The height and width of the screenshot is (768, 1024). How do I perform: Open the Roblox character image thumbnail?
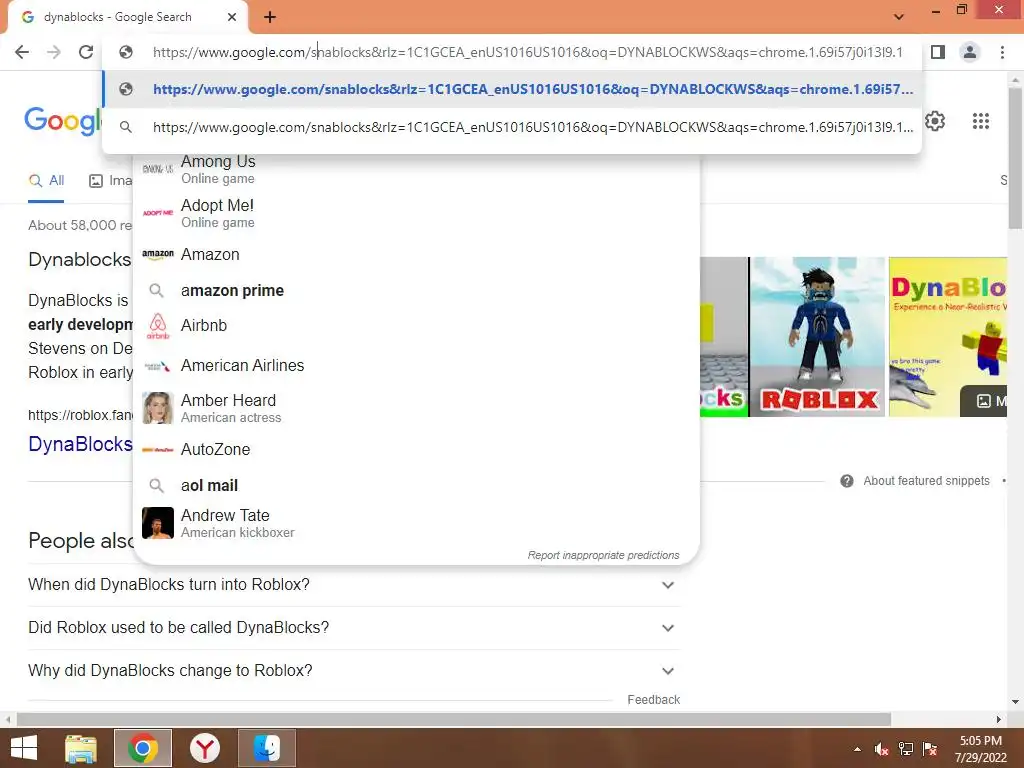pyautogui.click(x=817, y=337)
